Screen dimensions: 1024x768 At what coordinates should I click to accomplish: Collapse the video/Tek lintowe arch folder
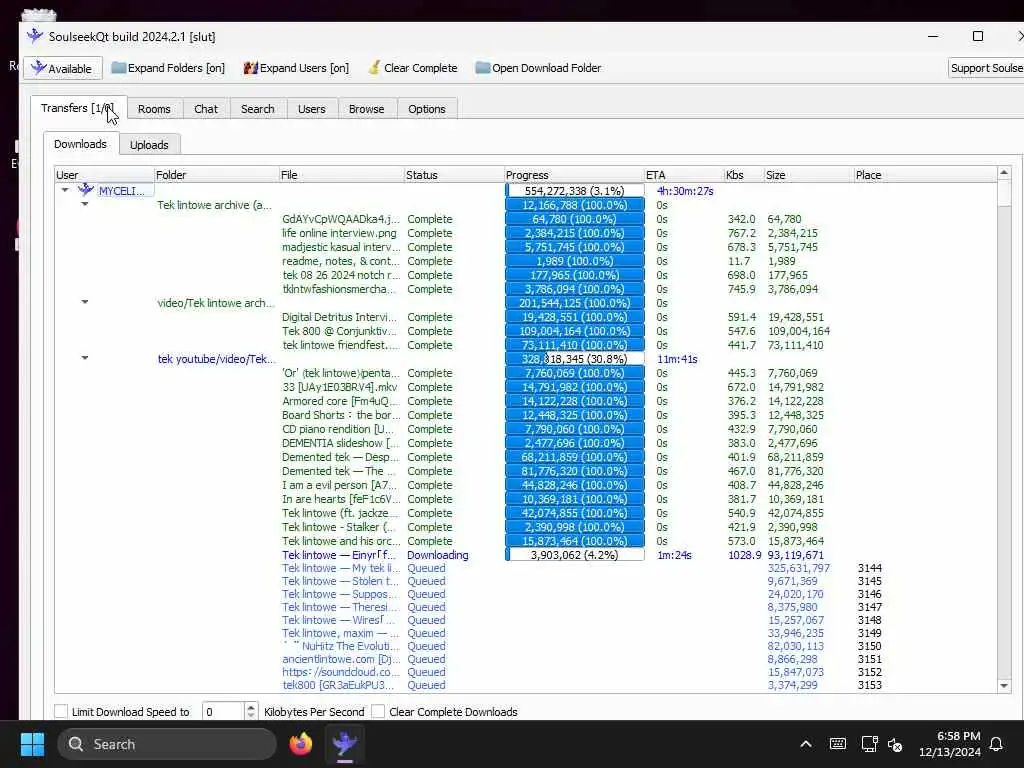coord(85,302)
